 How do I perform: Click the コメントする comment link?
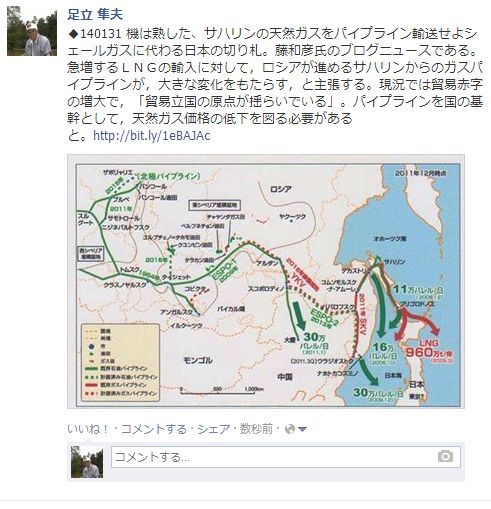(153, 429)
